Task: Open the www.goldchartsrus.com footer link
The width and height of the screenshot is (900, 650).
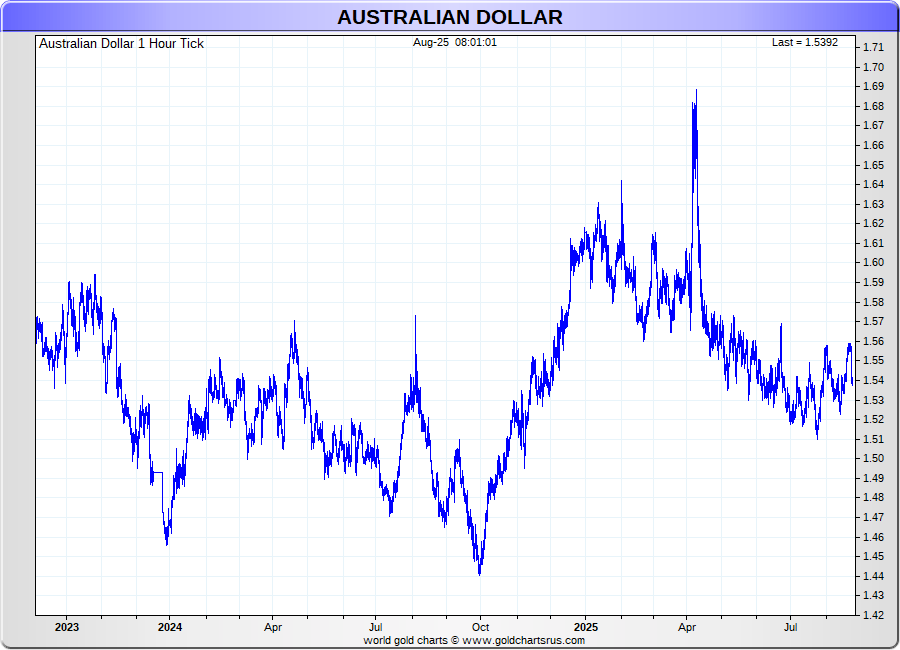Action: pos(524,640)
